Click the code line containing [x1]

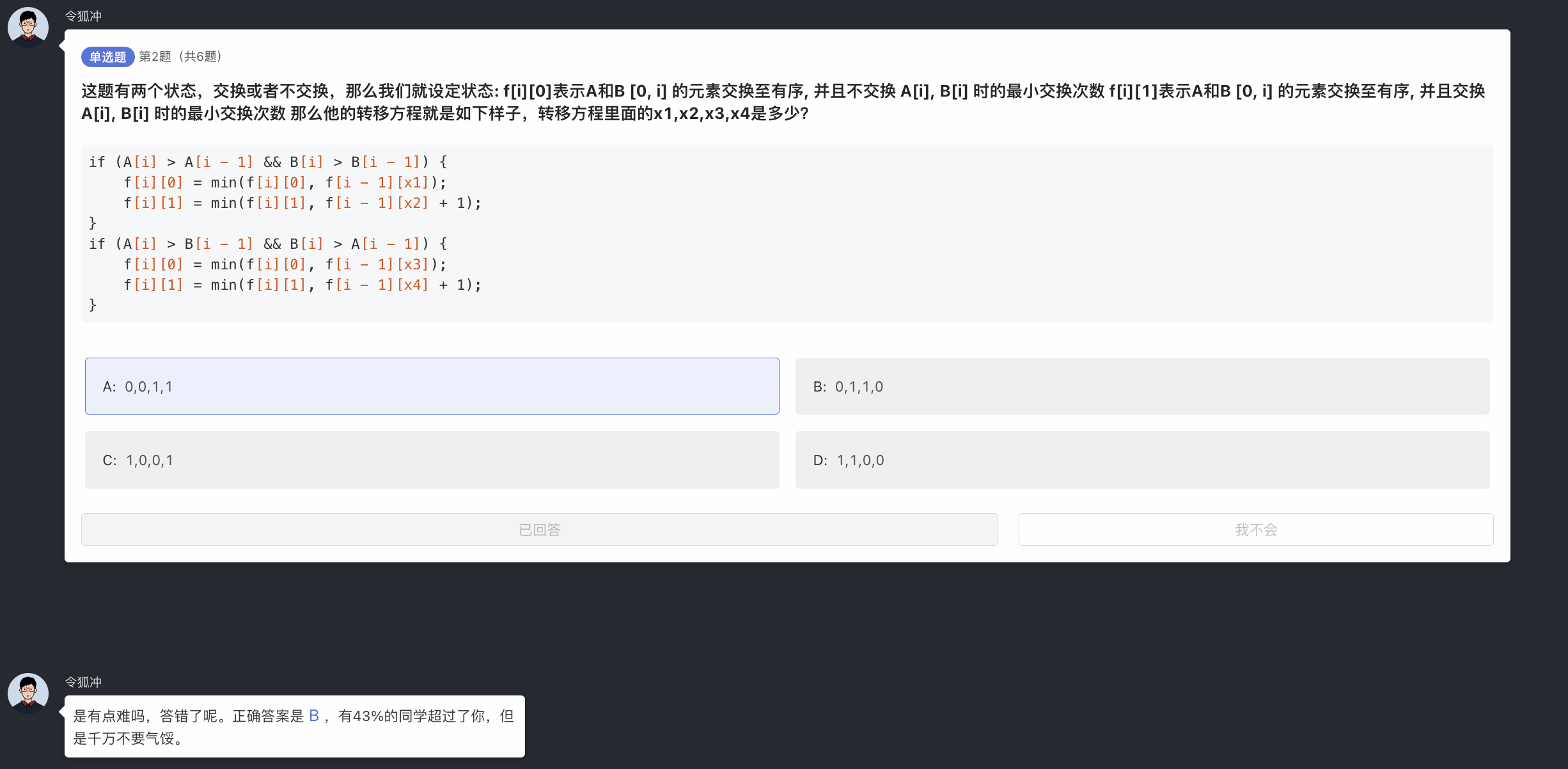pyautogui.click(x=285, y=183)
